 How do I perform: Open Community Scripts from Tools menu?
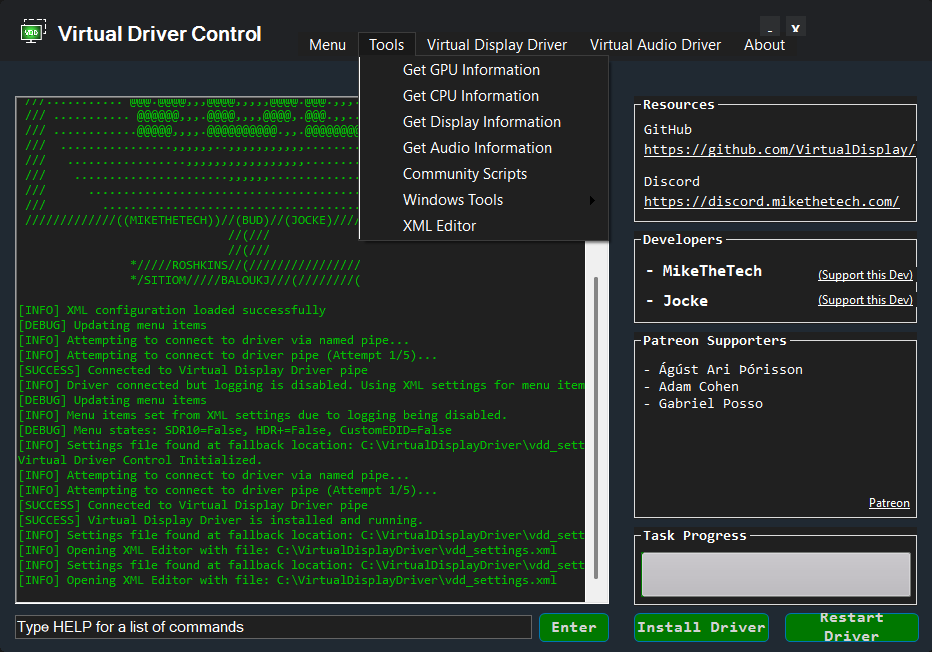pos(484,174)
